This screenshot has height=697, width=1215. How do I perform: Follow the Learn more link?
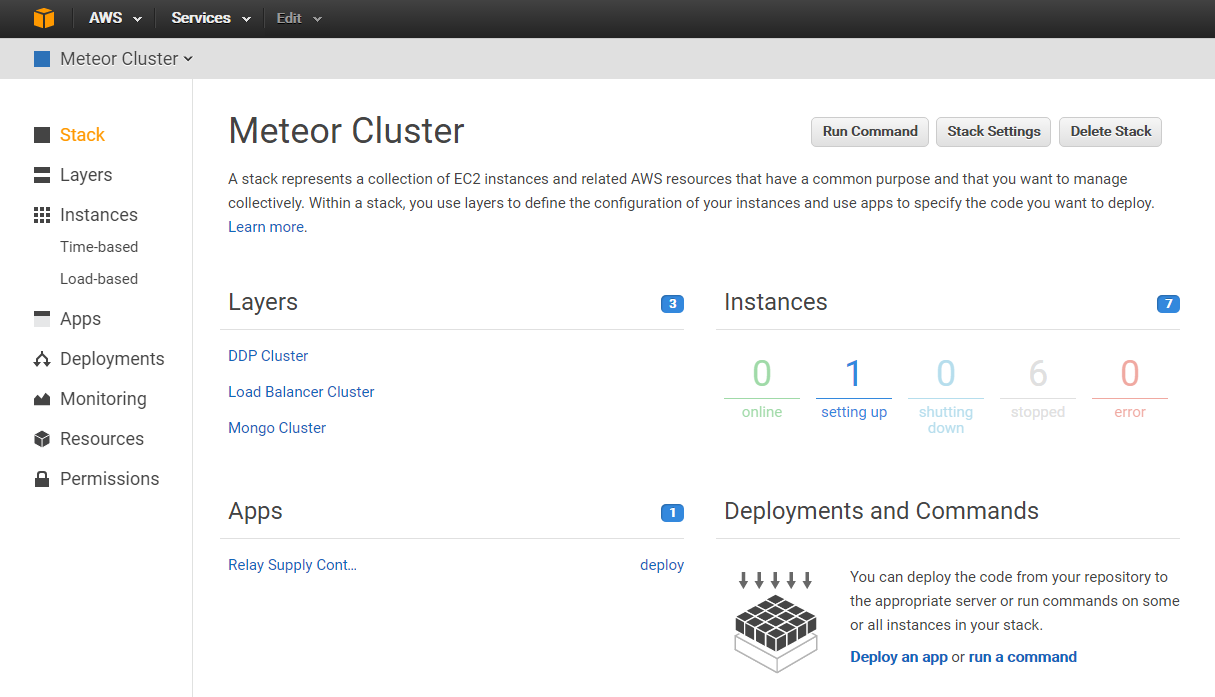(266, 227)
